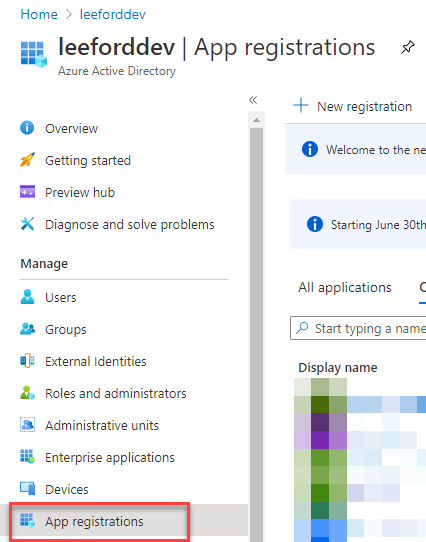This screenshot has height=542, width=426.
Task: Click the Azure AD app registrations header icon
Action: click(34, 55)
